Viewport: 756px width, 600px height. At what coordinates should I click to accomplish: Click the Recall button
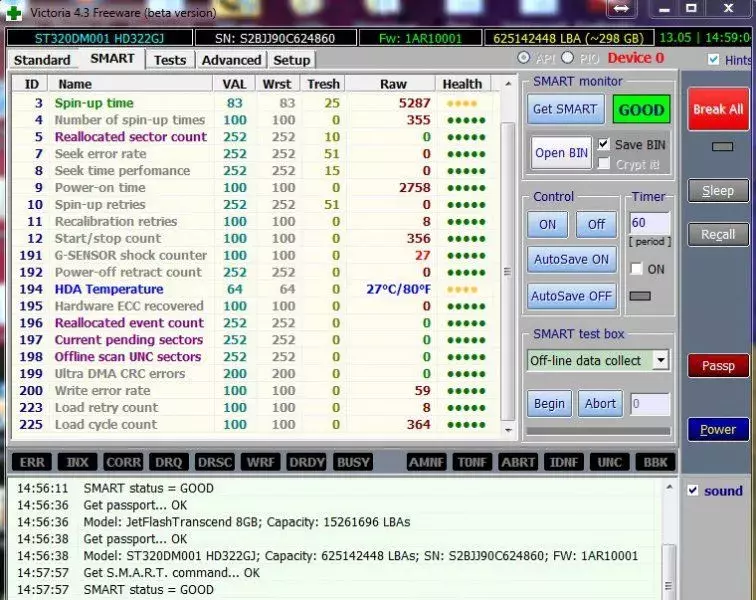pos(718,235)
